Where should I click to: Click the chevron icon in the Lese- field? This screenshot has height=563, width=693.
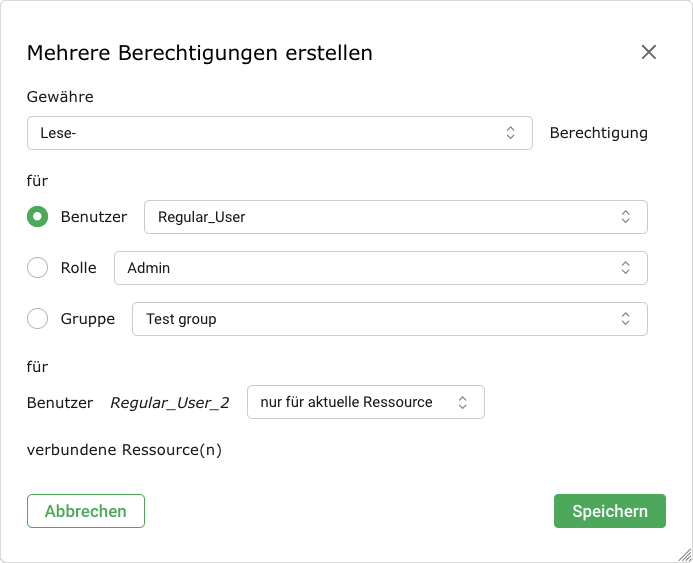[x=510, y=133]
